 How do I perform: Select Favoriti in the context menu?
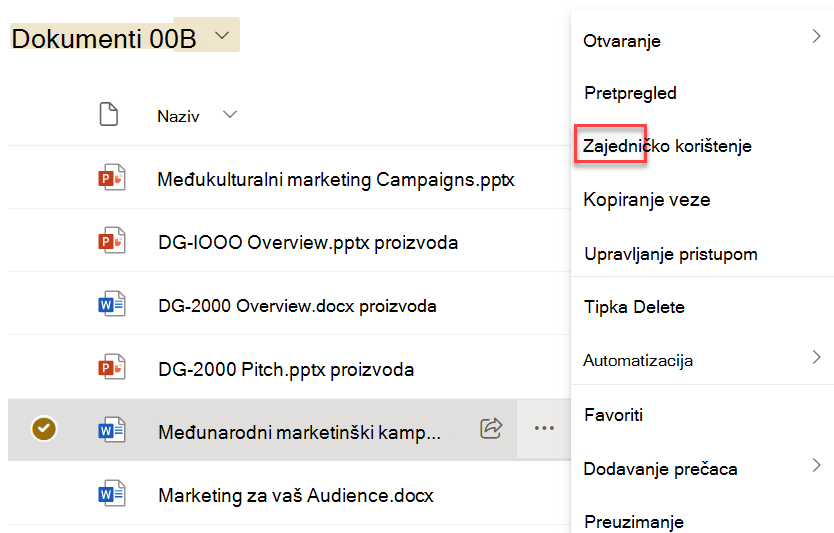coord(613,415)
